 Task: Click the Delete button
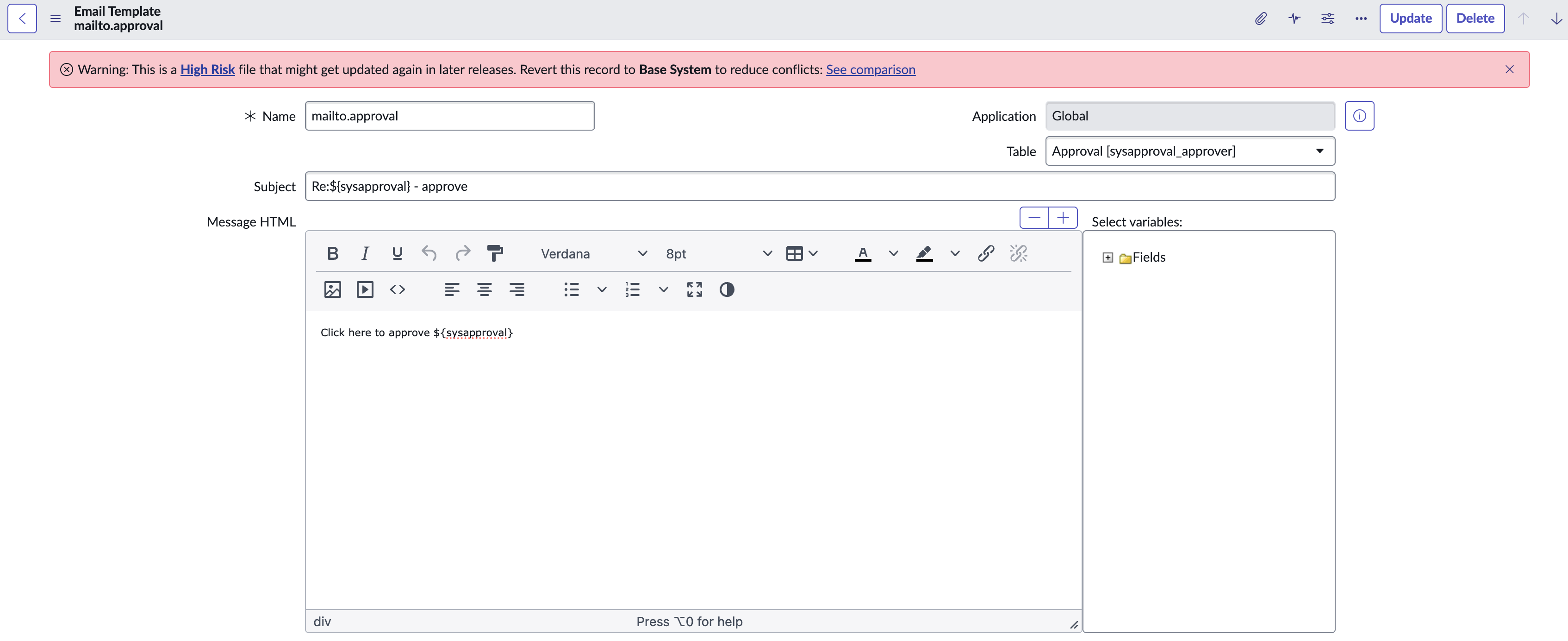coord(1475,18)
